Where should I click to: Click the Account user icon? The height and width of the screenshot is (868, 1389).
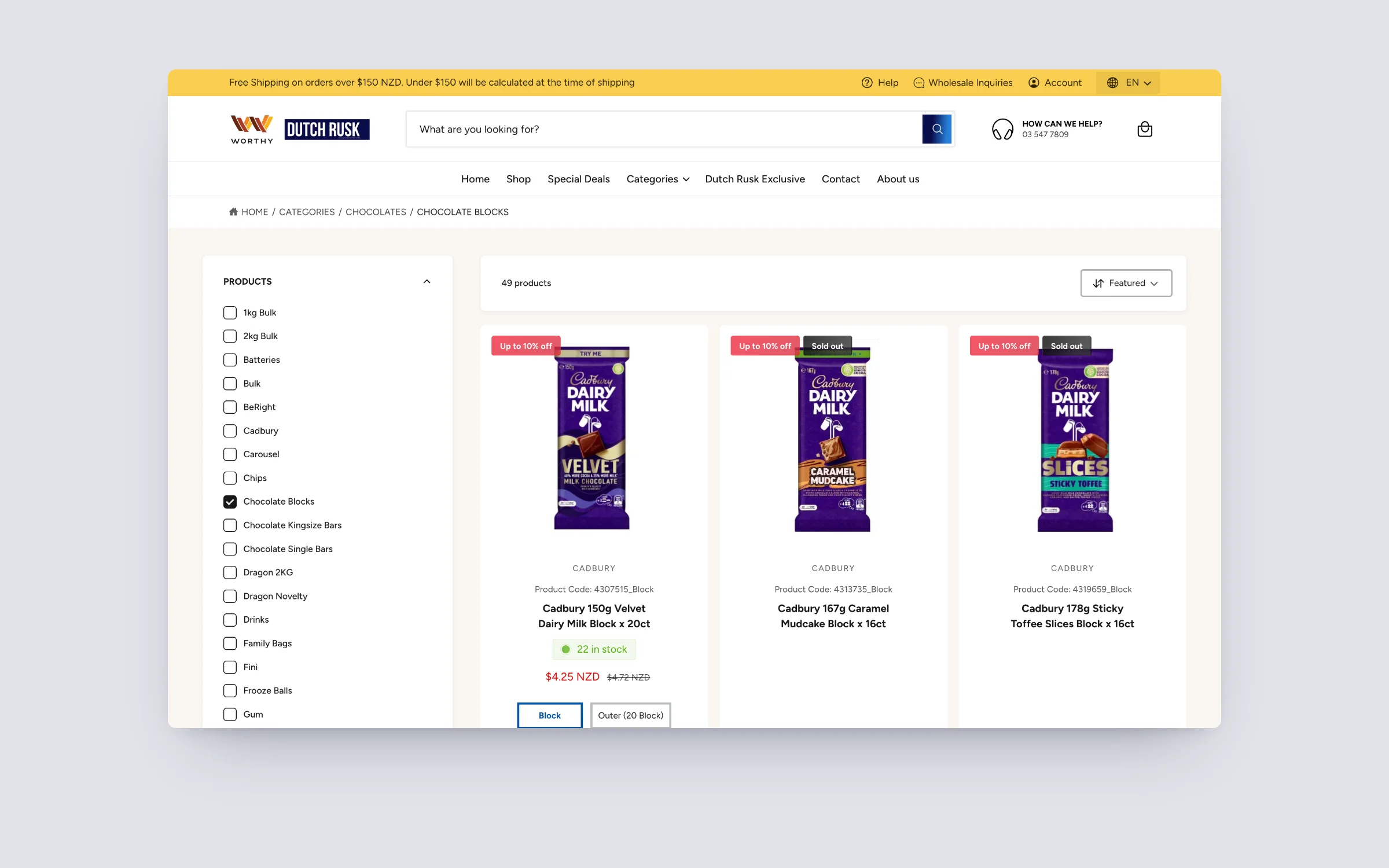click(1034, 83)
